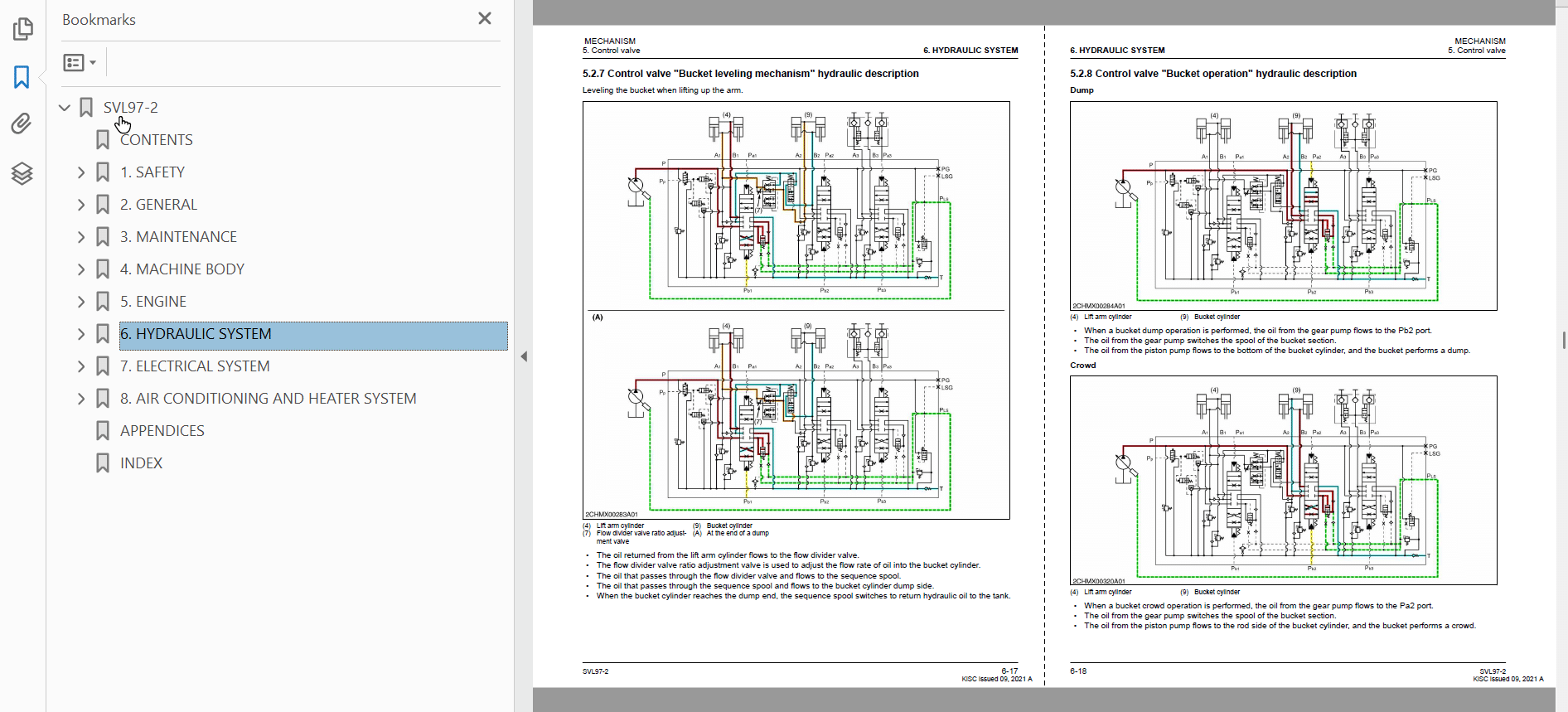Go to the CONTENTS bookmark

(156, 140)
